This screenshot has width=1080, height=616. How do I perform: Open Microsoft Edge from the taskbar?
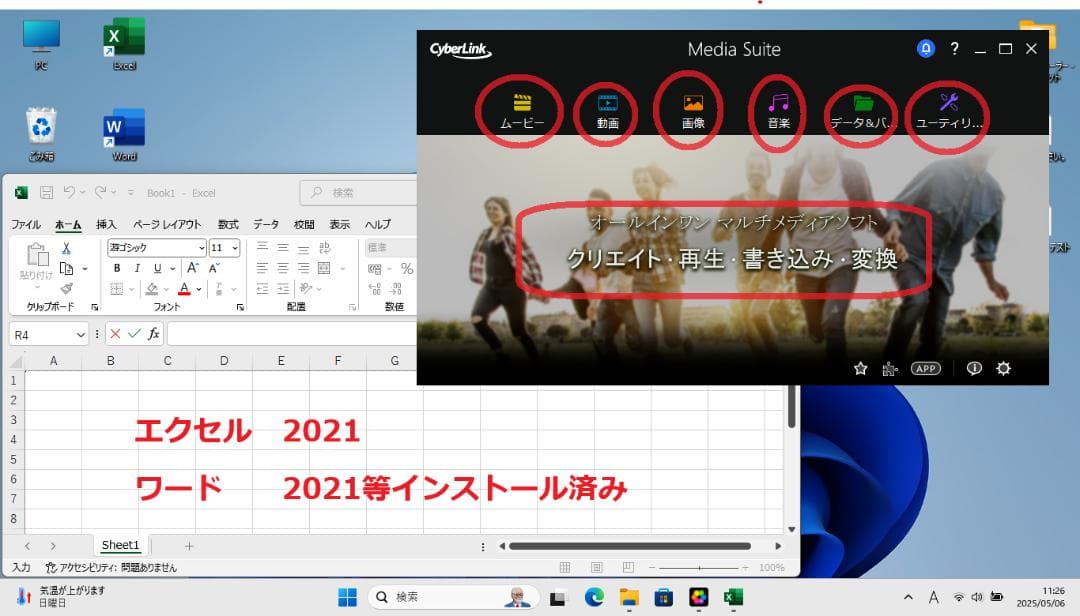[594, 597]
